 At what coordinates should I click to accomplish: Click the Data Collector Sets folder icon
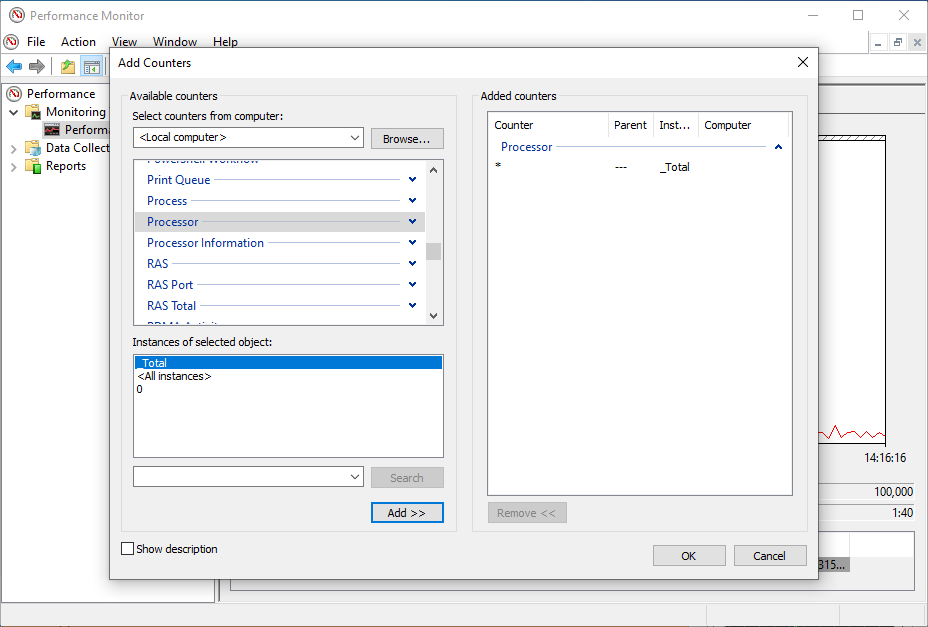tap(32, 147)
